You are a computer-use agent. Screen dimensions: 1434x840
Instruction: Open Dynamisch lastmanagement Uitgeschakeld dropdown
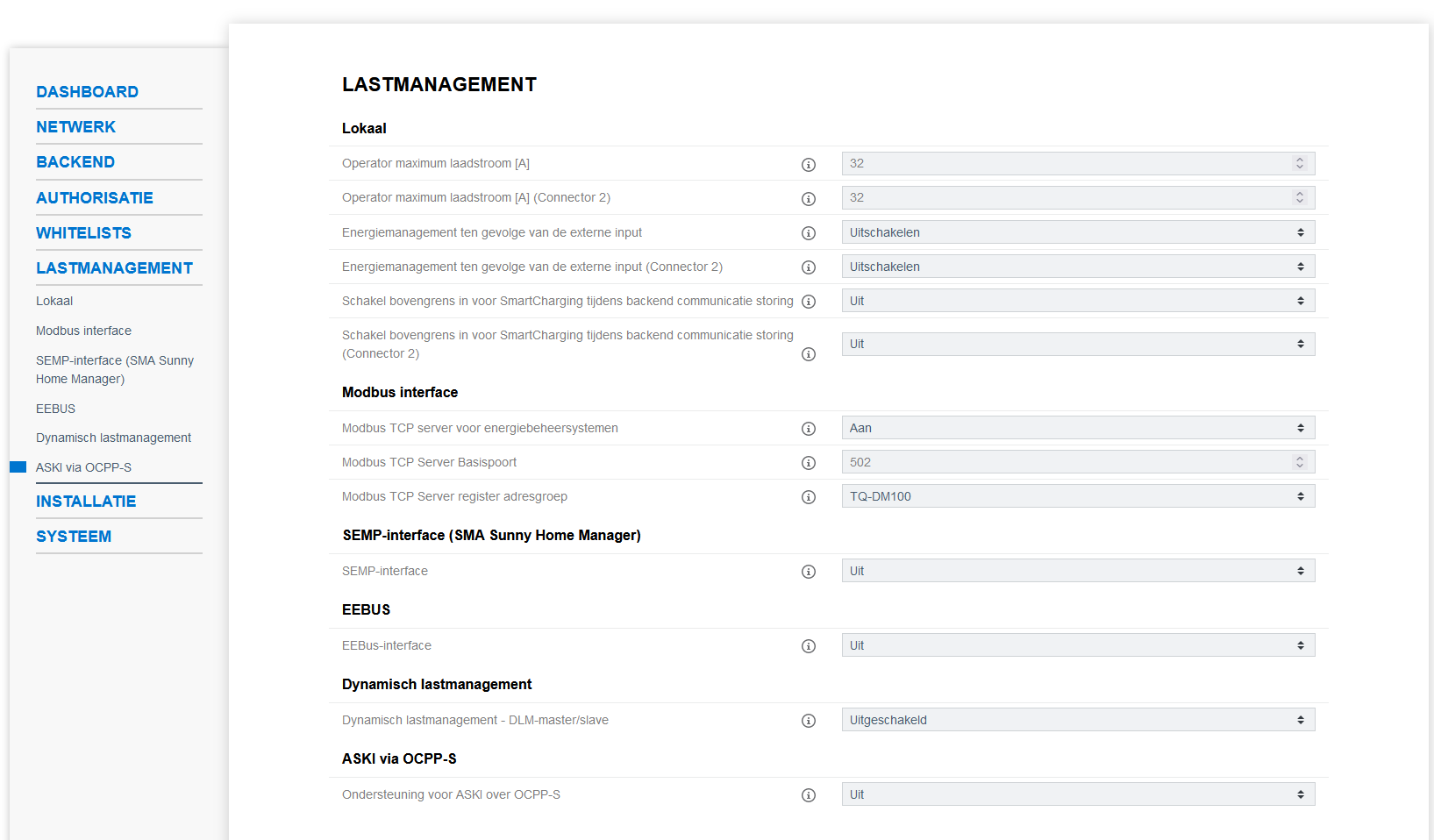click(x=1077, y=720)
